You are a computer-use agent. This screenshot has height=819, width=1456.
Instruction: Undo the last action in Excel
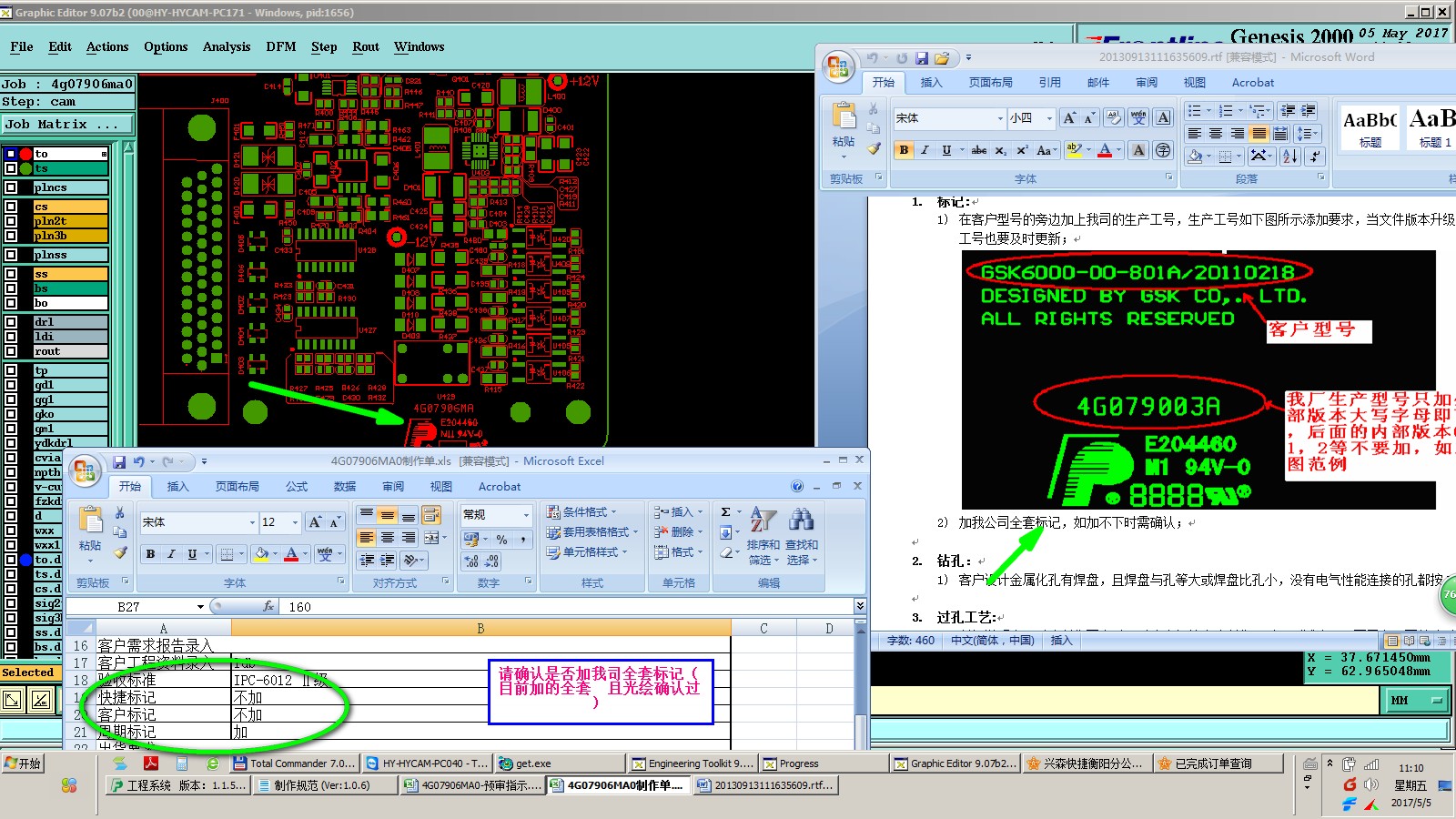tap(138, 462)
